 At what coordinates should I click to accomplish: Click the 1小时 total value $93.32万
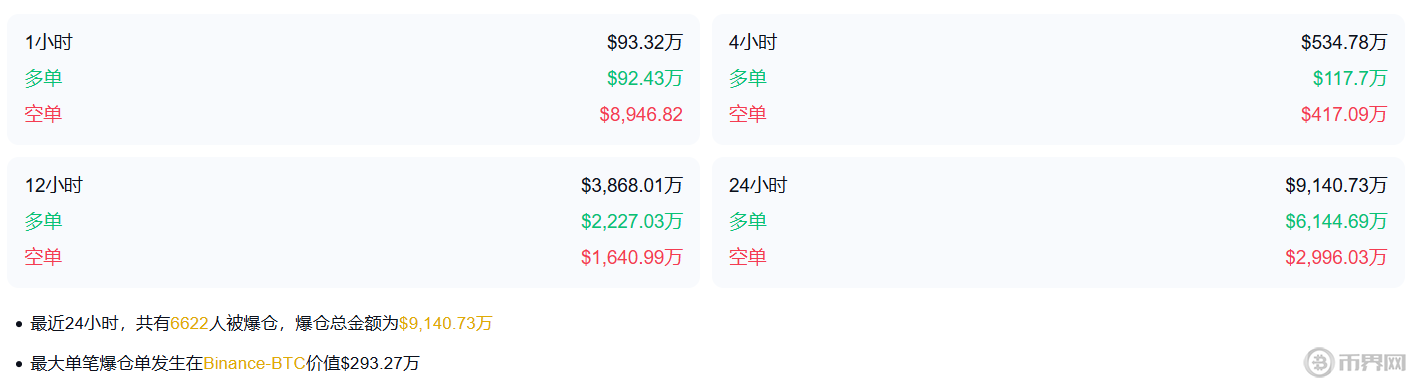[x=645, y=42]
